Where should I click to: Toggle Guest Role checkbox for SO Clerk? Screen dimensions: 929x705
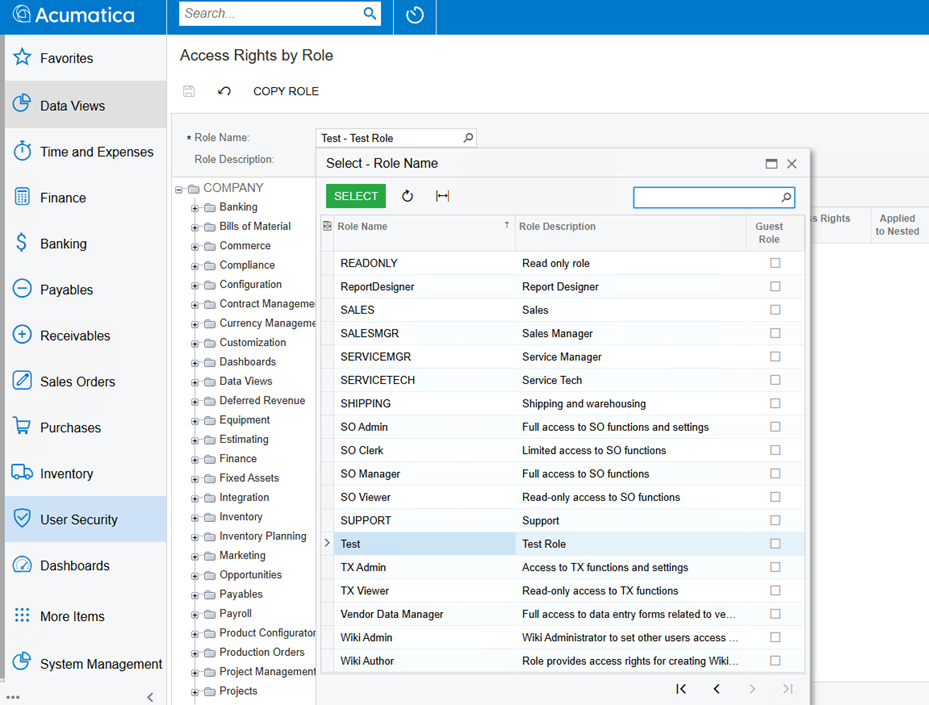(x=775, y=450)
